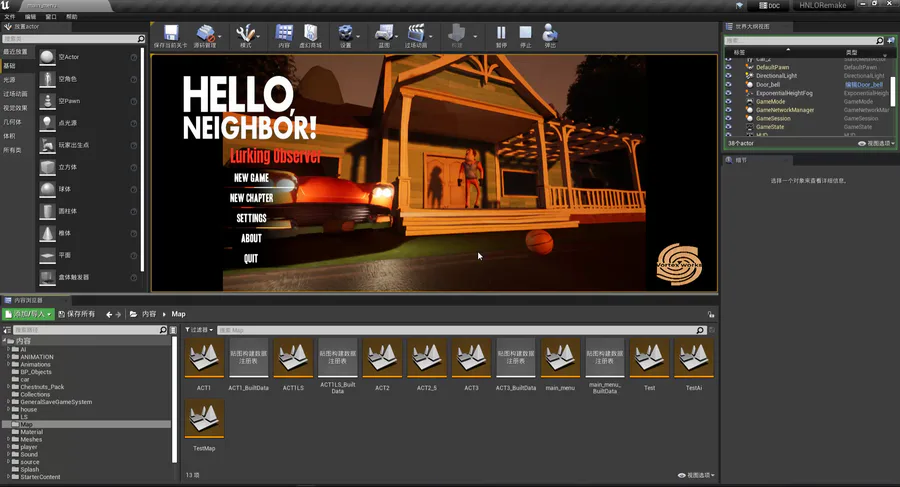Select the Box Trigger (盒体触发器) icon
900x487 pixels.
pyautogui.click(x=47, y=277)
